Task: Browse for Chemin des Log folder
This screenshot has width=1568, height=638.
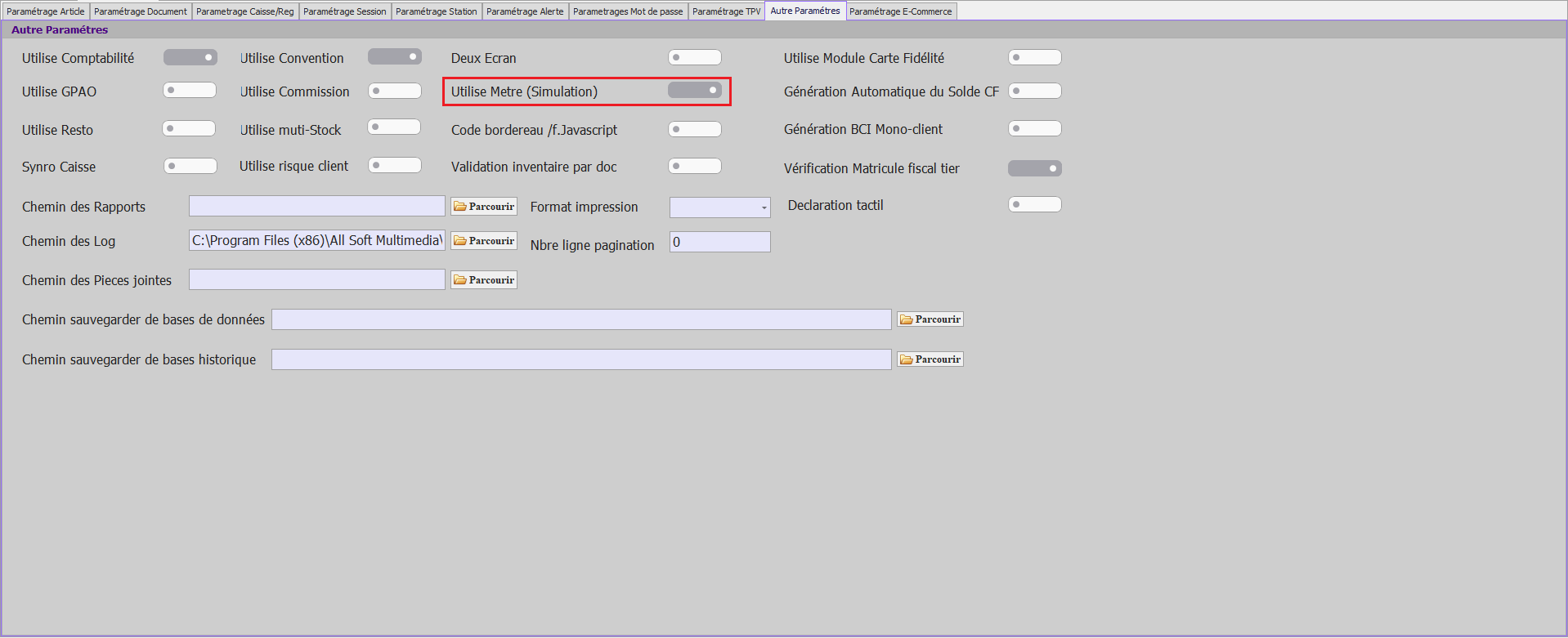Action: point(484,241)
